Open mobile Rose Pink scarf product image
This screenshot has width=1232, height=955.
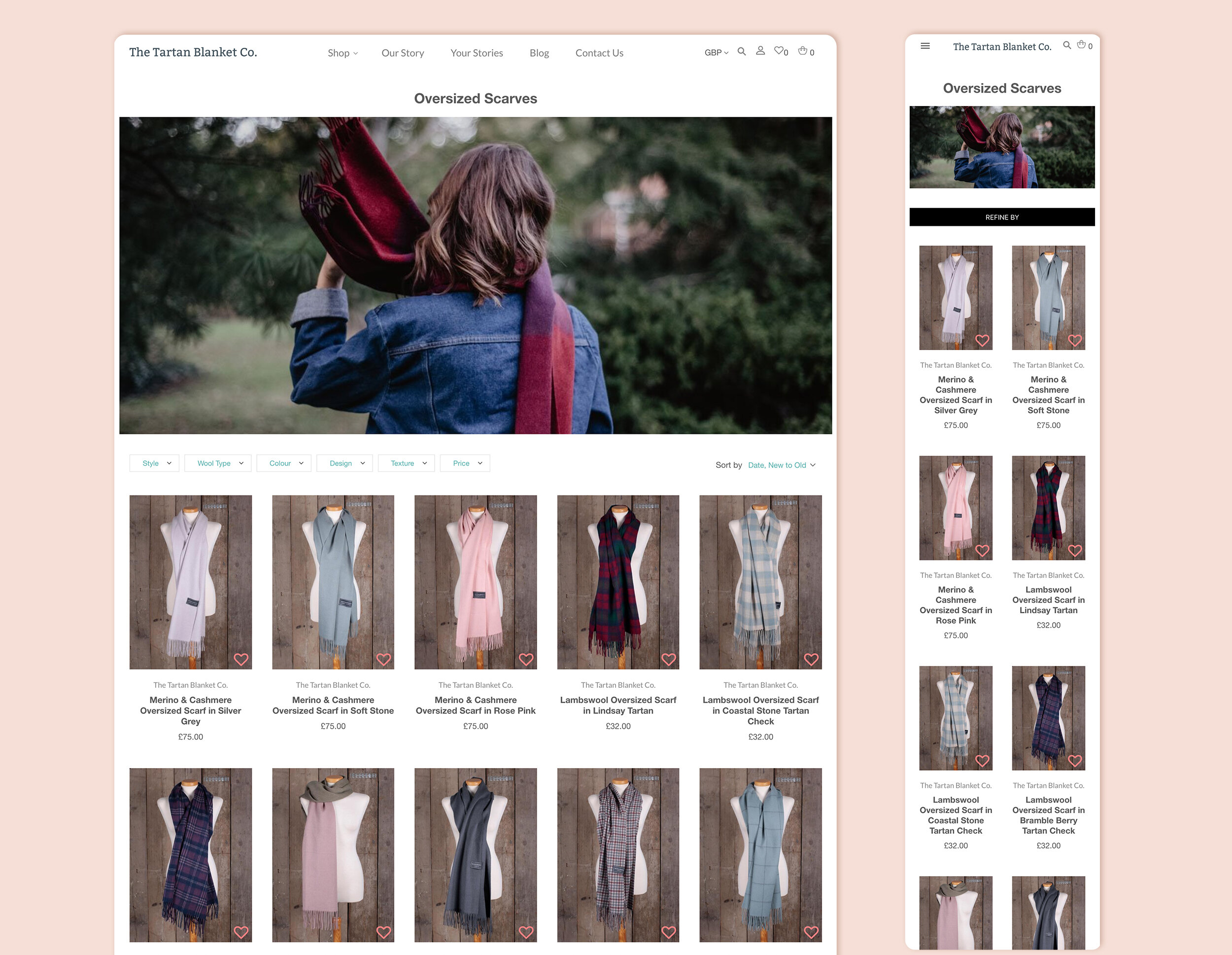point(956,507)
